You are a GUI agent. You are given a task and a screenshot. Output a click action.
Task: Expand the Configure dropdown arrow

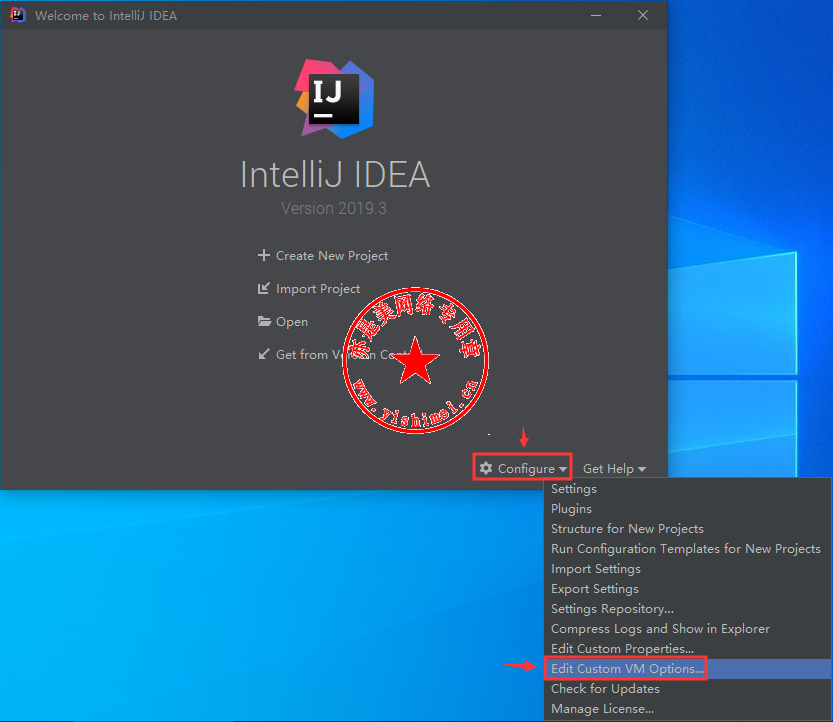(x=563, y=469)
